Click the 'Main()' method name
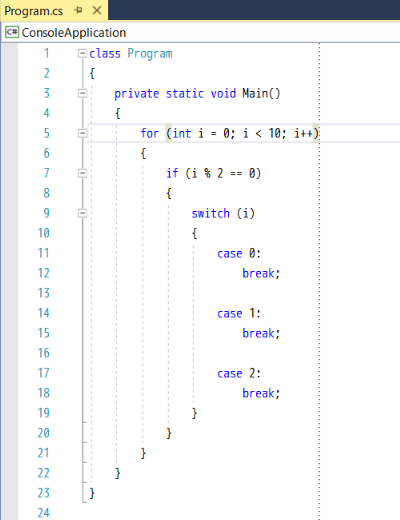The height and width of the screenshot is (520, 400). pyautogui.click(x=261, y=93)
